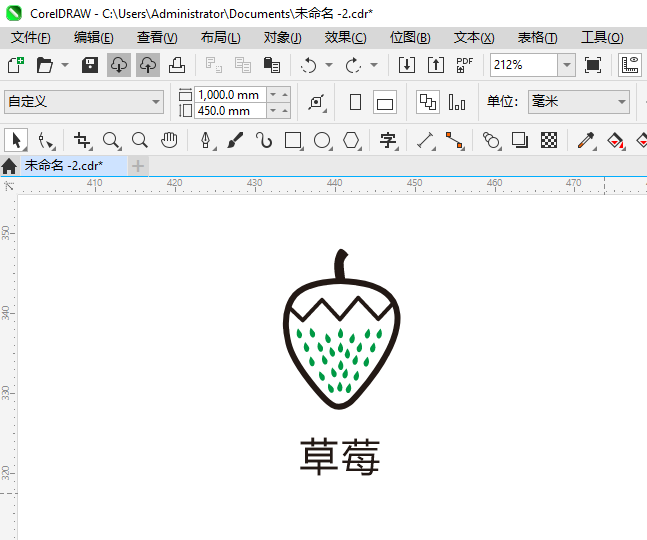Select the Pick arrow tool
This screenshot has width=647, height=540.
(16, 140)
